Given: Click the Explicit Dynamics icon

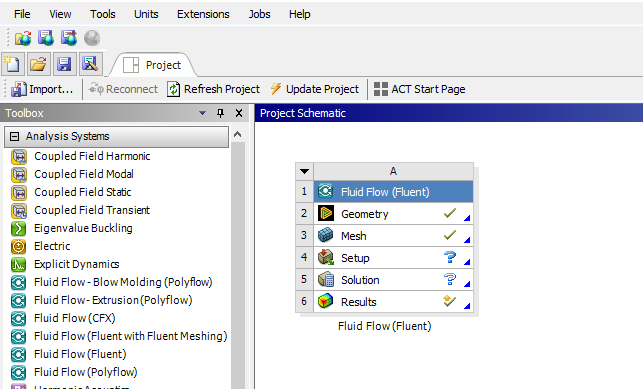Looking at the screenshot, I should coord(18,264).
